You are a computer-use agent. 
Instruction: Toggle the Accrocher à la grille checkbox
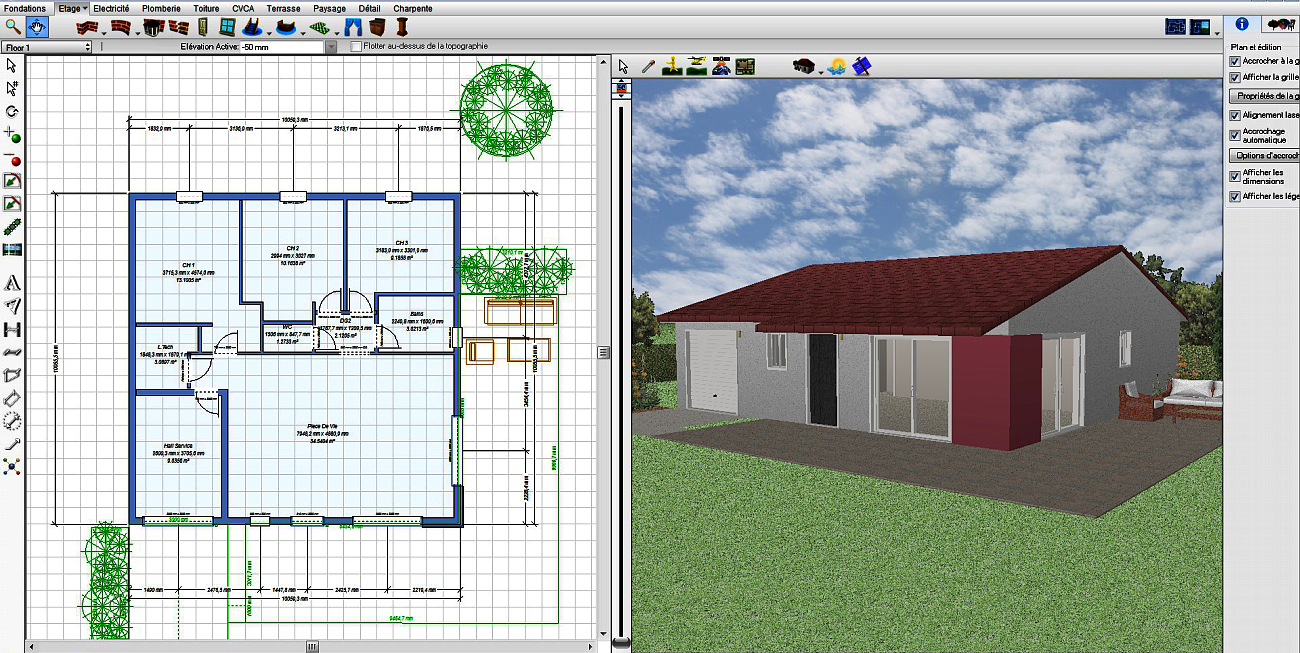pyautogui.click(x=1234, y=61)
